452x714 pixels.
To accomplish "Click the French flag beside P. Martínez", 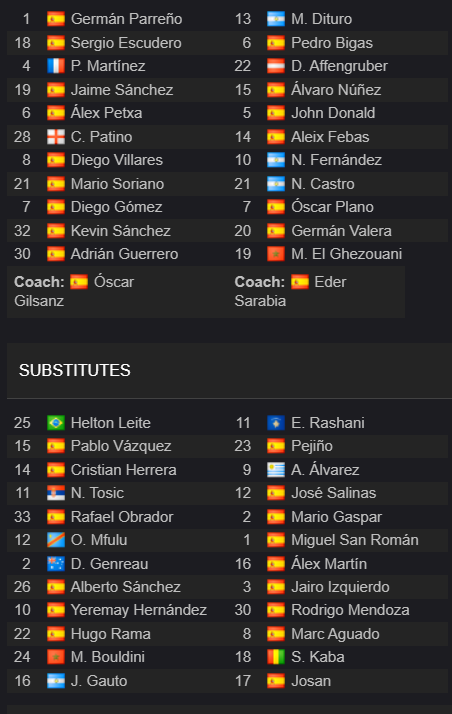I will coord(56,66).
